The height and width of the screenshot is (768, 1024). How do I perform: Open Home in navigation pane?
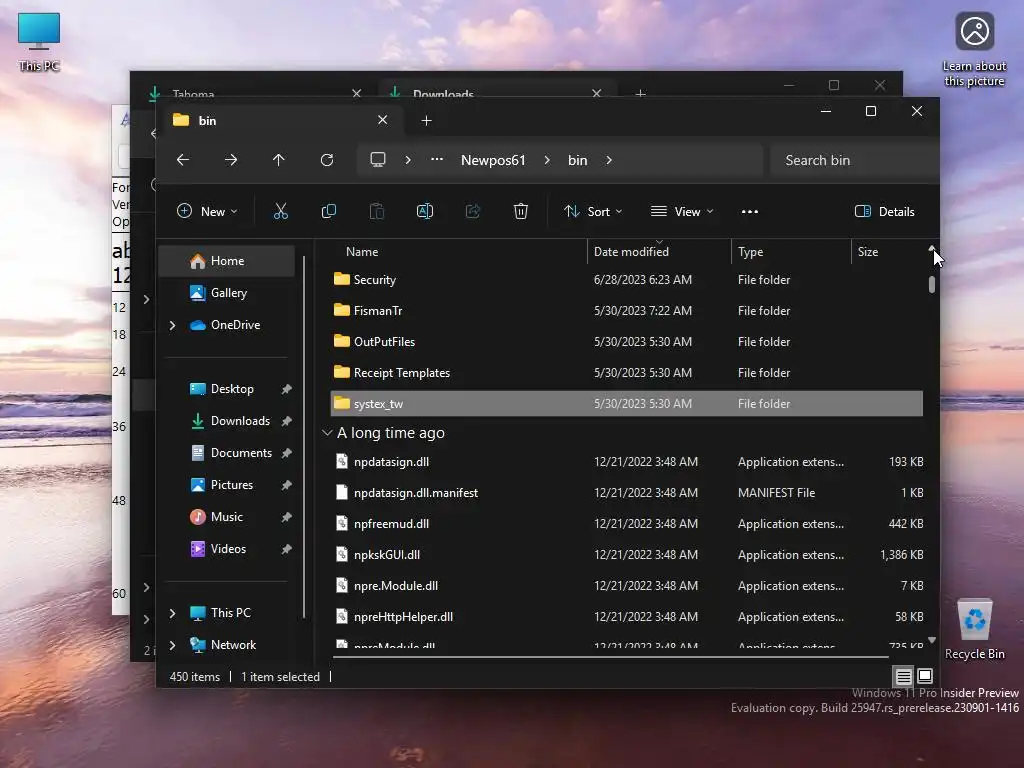227,261
